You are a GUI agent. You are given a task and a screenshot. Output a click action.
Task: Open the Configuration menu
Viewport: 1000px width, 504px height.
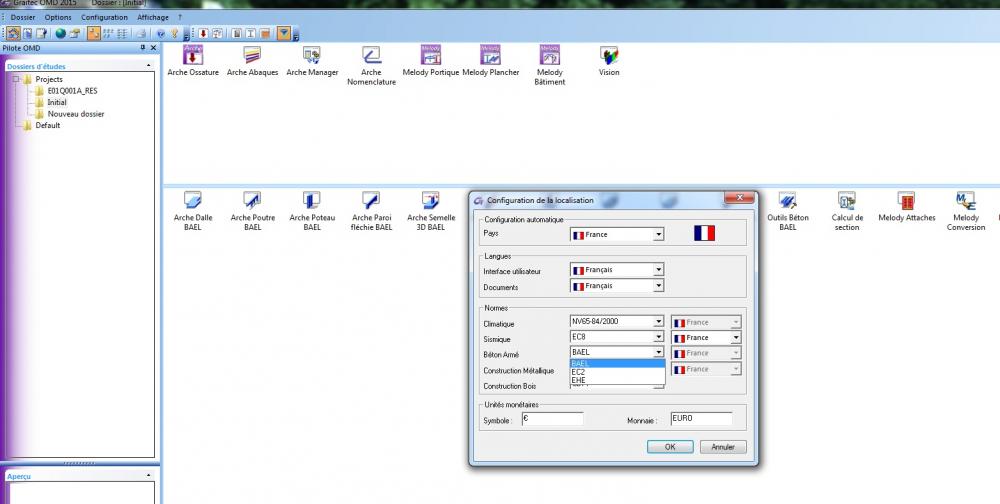[x=105, y=17]
